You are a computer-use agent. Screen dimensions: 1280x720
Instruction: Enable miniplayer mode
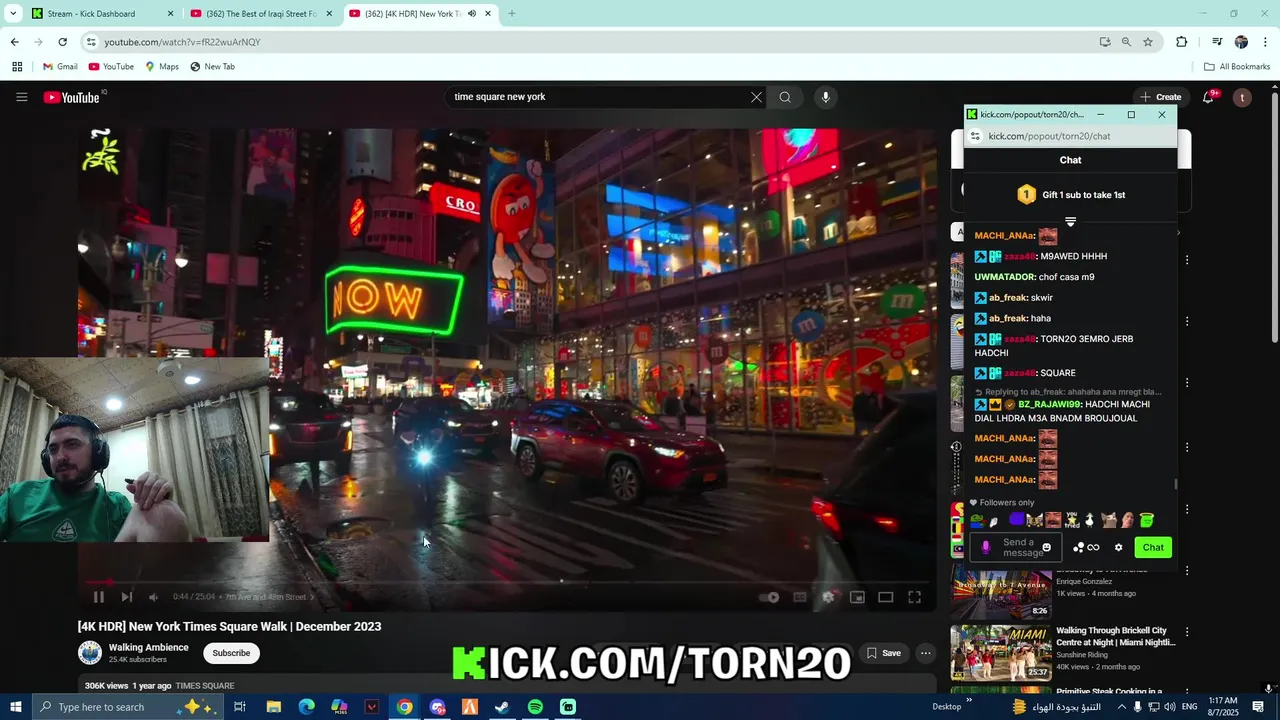[857, 597]
